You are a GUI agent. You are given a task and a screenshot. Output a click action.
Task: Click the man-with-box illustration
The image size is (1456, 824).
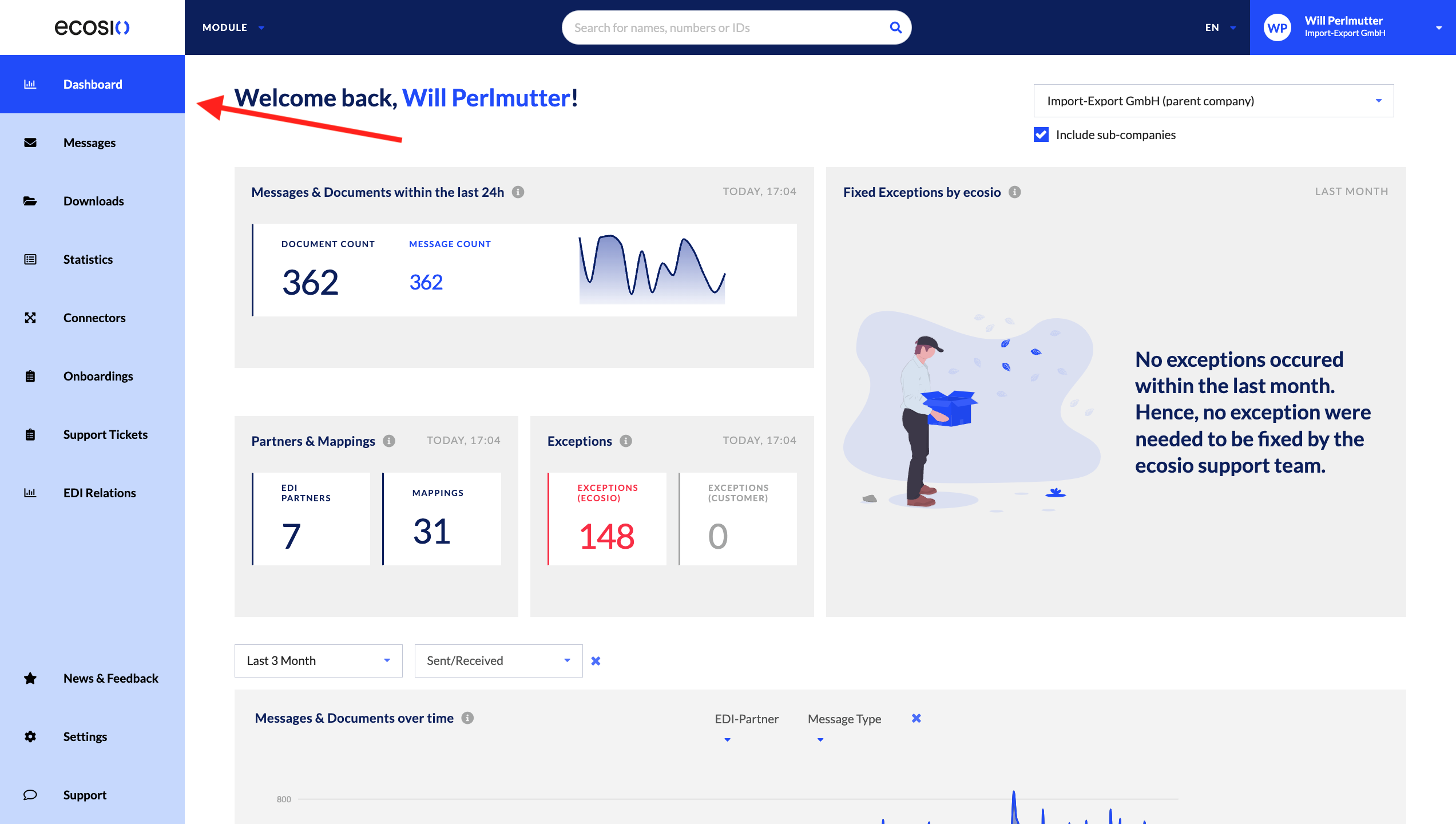pyautogui.click(x=971, y=411)
